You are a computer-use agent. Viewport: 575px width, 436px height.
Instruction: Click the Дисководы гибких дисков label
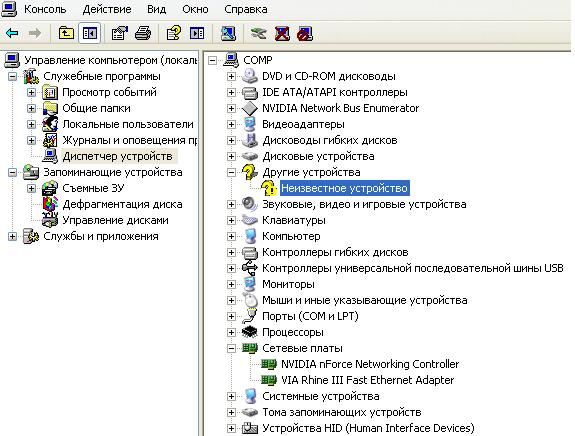coord(330,140)
